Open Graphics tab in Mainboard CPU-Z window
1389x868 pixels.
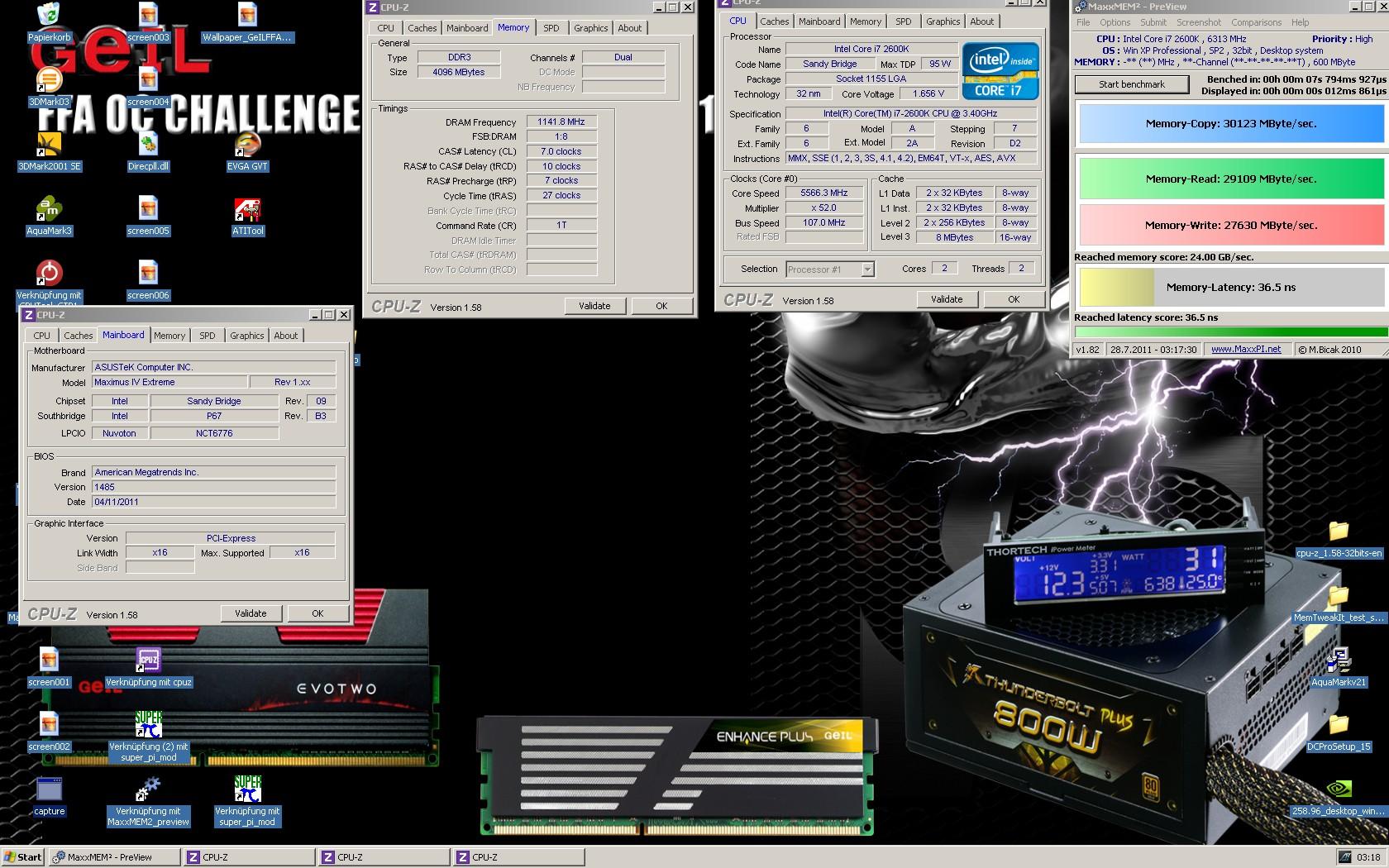point(246,336)
